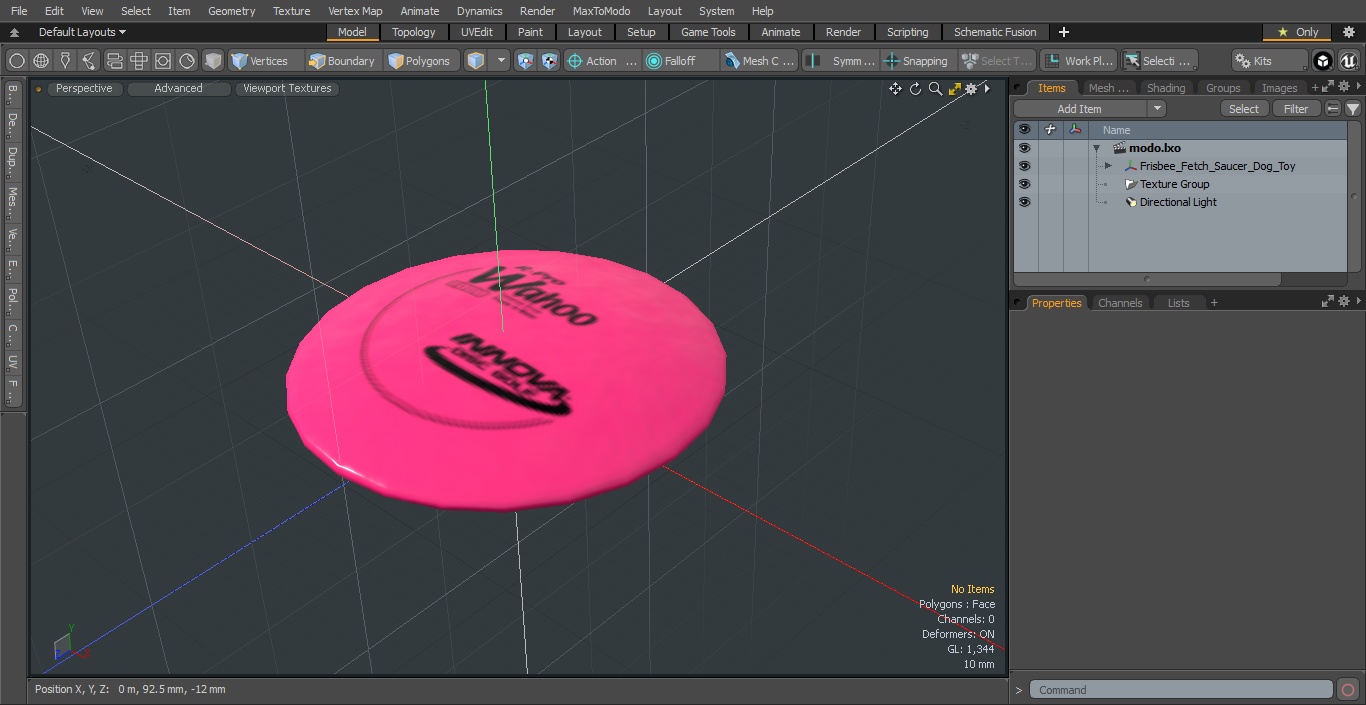
Task: Click the Command input field
Action: click(x=1181, y=690)
